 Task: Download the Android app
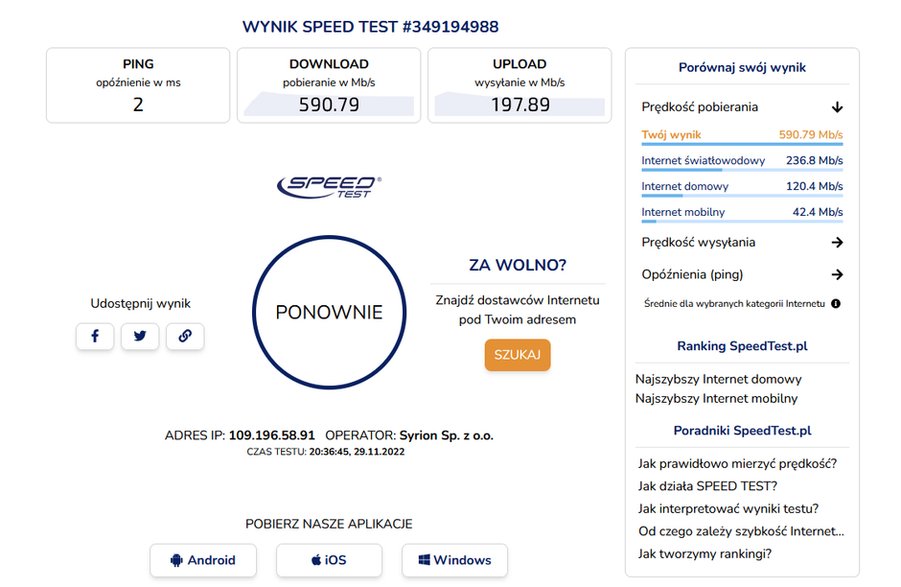[203, 560]
